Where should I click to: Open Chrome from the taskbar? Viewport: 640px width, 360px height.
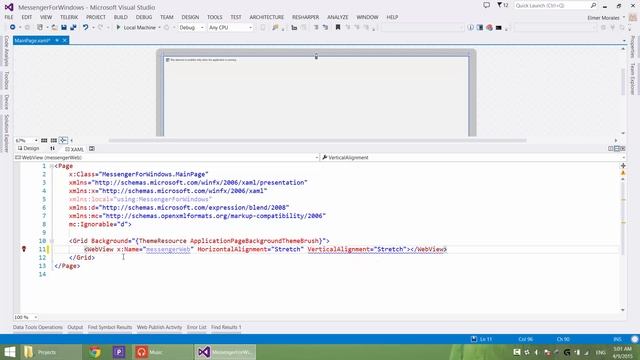click(x=95, y=352)
